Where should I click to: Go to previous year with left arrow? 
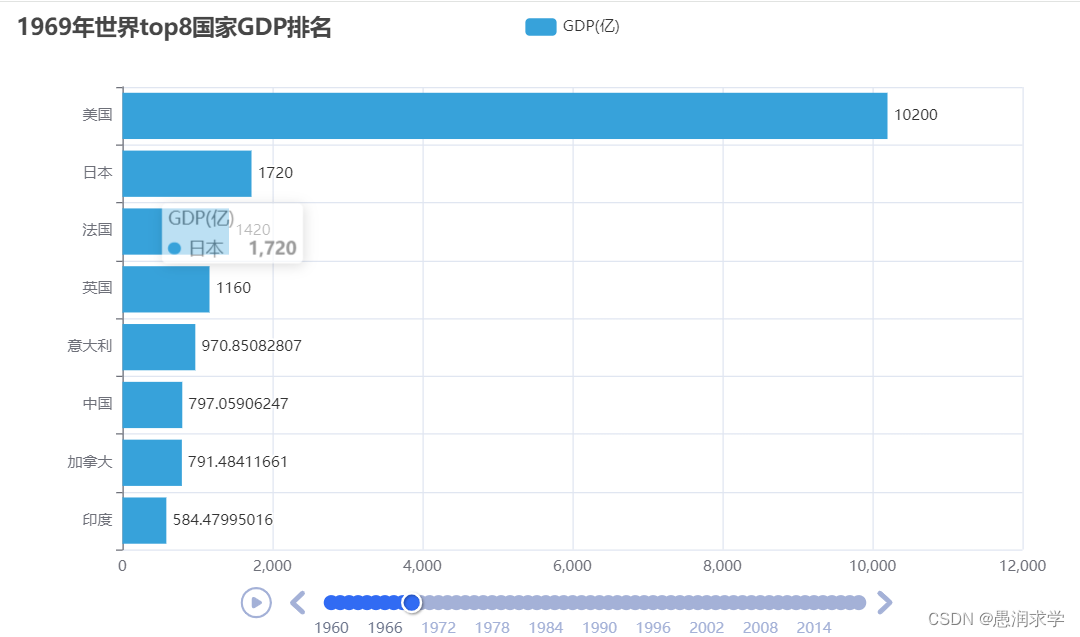(x=298, y=603)
